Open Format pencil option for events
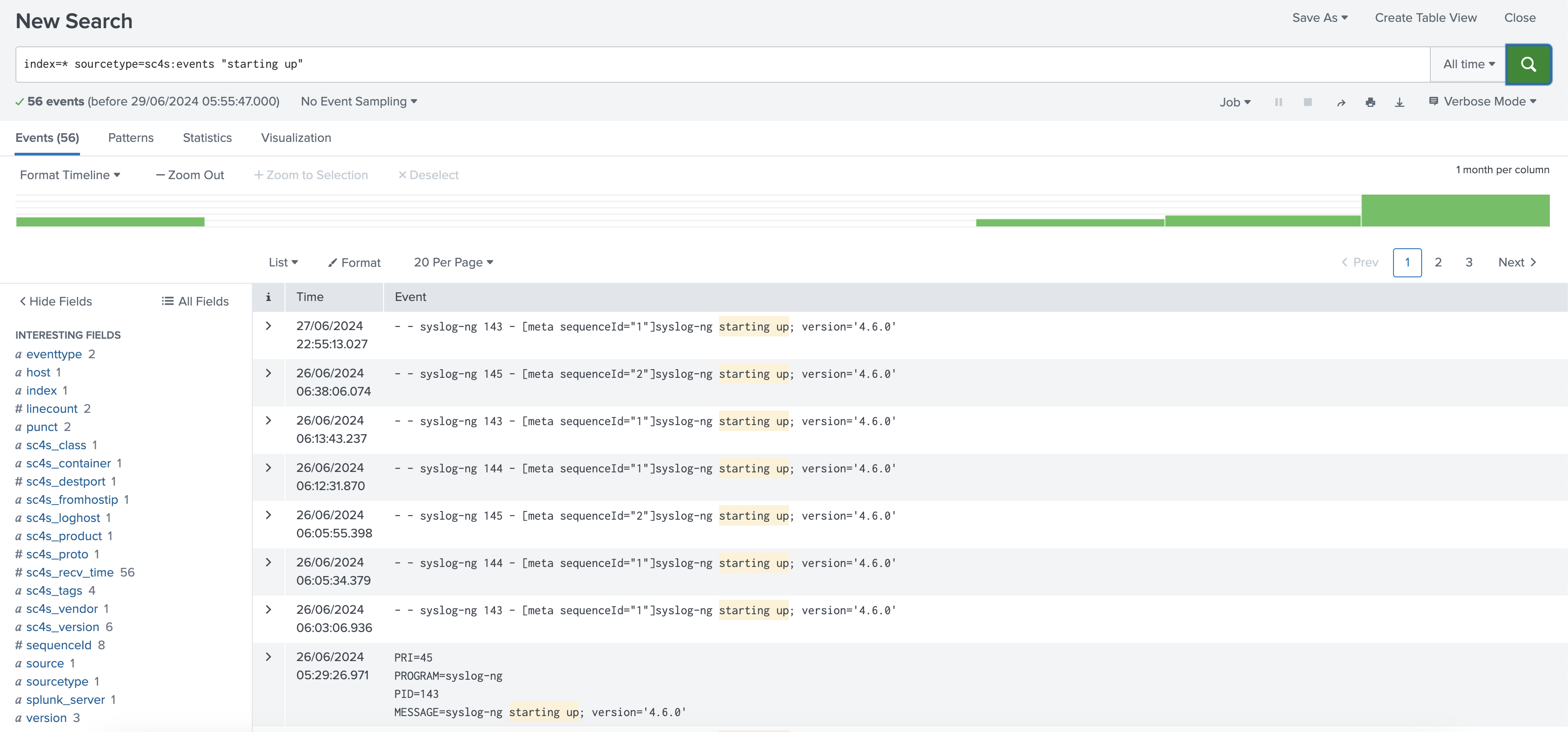This screenshot has width=1568, height=732. tap(354, 262)
